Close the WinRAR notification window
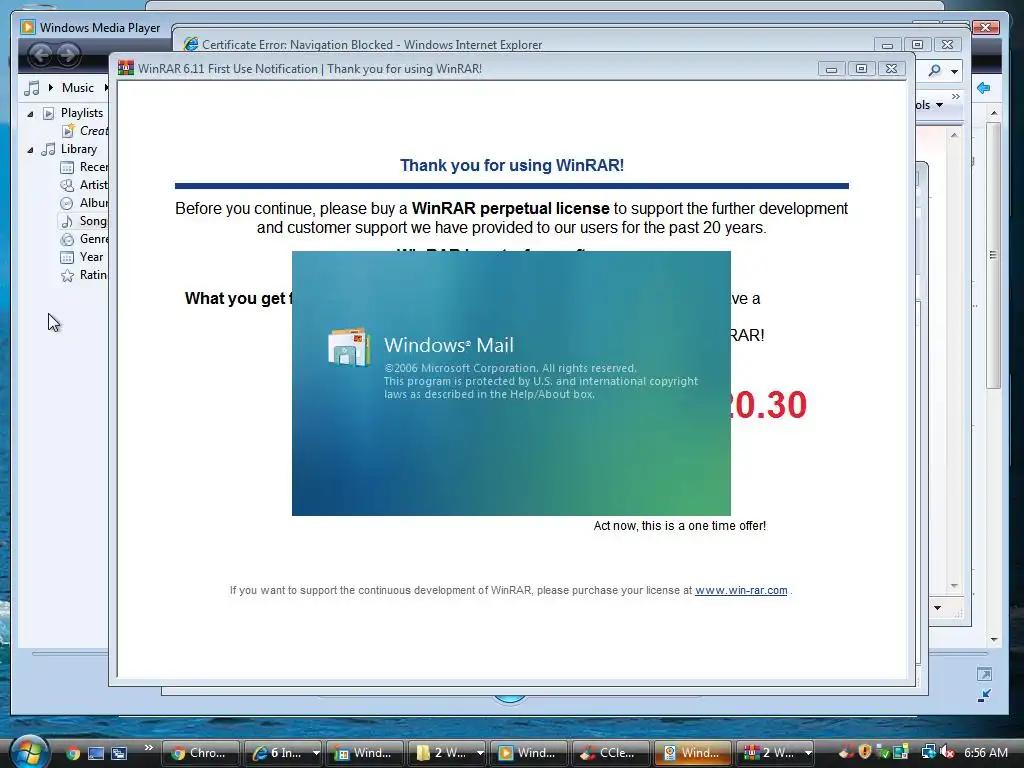1024x768 pixels. (x=891, y=69)
